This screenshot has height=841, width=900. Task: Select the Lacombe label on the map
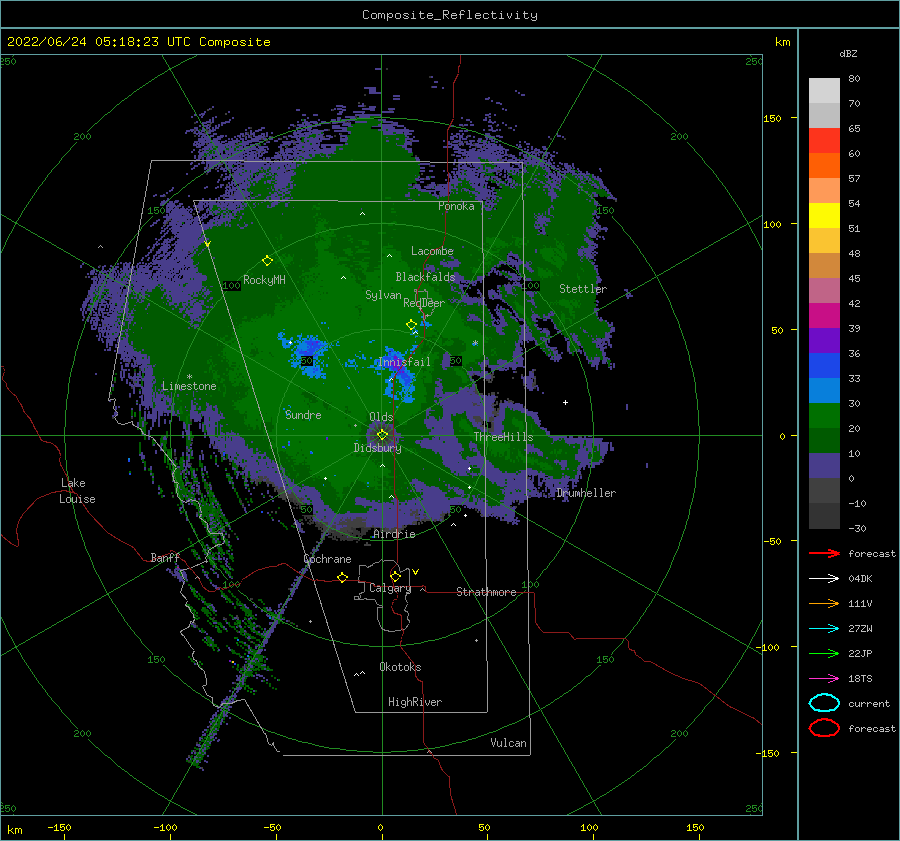click(432, 251)
